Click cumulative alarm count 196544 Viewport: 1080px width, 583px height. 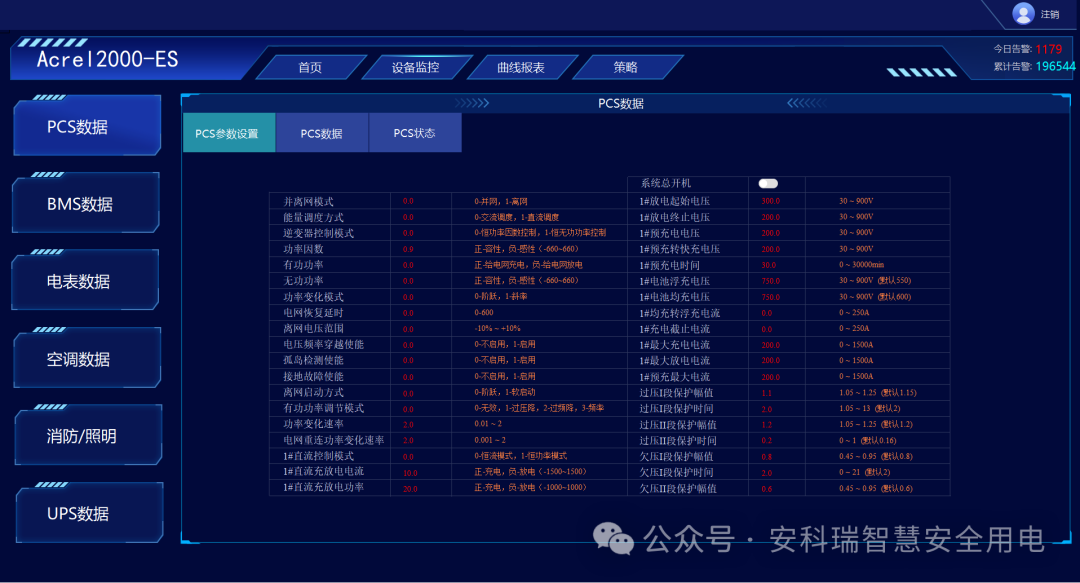click(x=1055, y=66)
